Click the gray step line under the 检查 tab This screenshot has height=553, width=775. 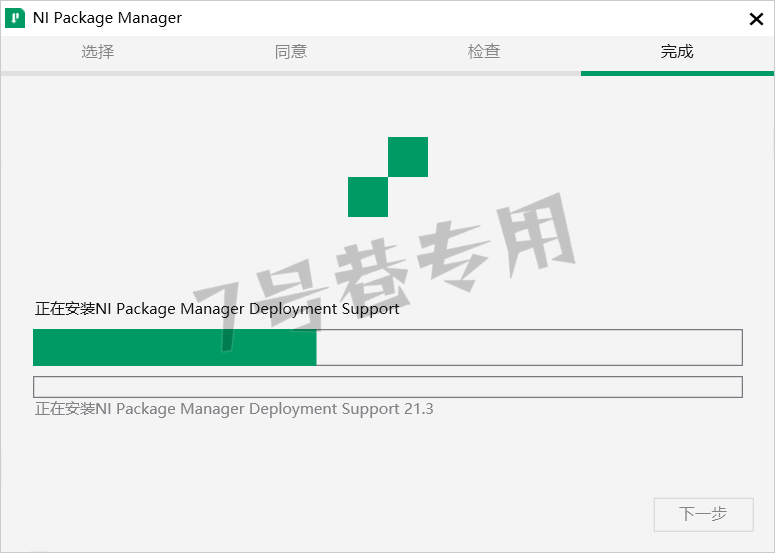coord(484,73)
